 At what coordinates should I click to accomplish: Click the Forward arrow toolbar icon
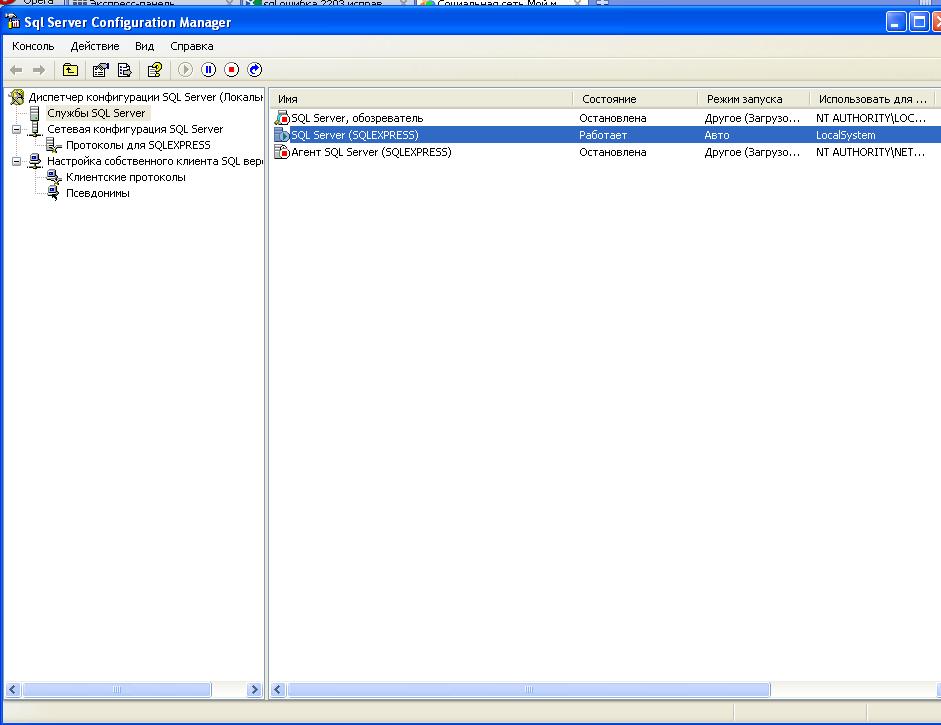coord(38,70)
